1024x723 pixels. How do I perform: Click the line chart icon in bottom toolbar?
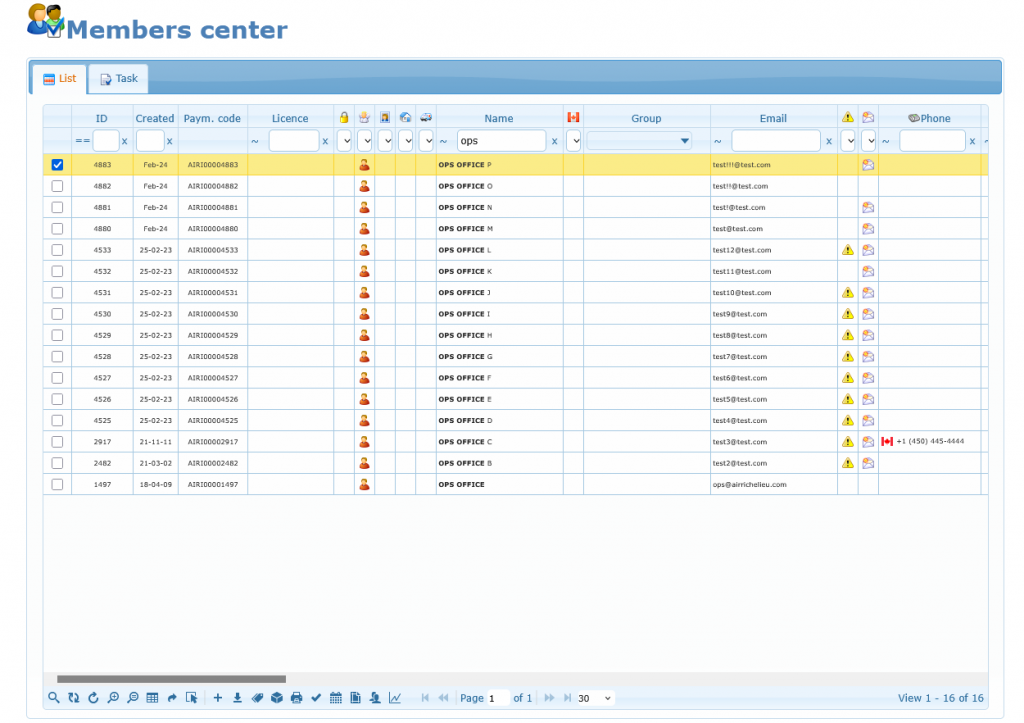(x=395, y=698)
